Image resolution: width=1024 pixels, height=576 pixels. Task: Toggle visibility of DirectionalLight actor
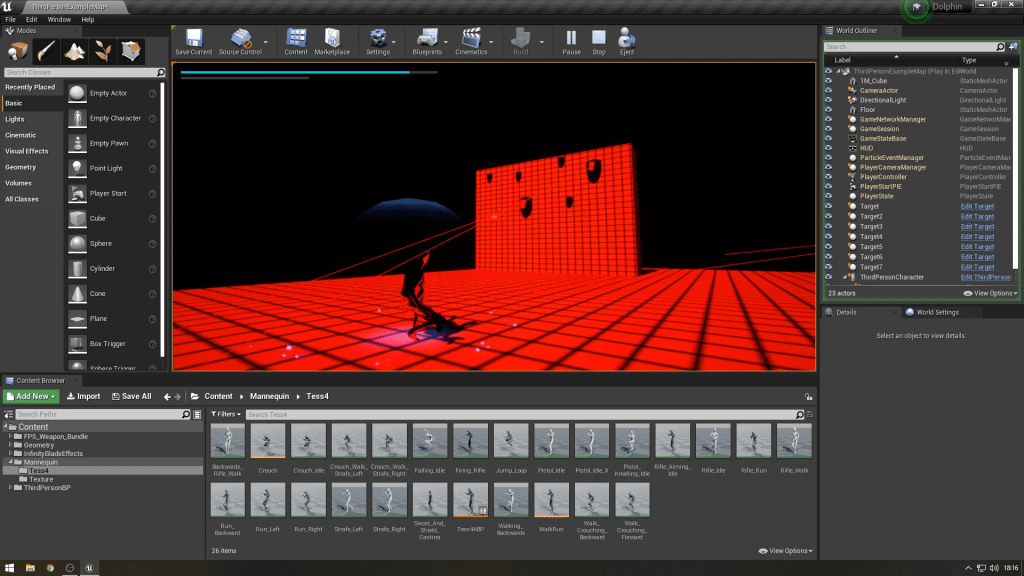coord(828,100)
